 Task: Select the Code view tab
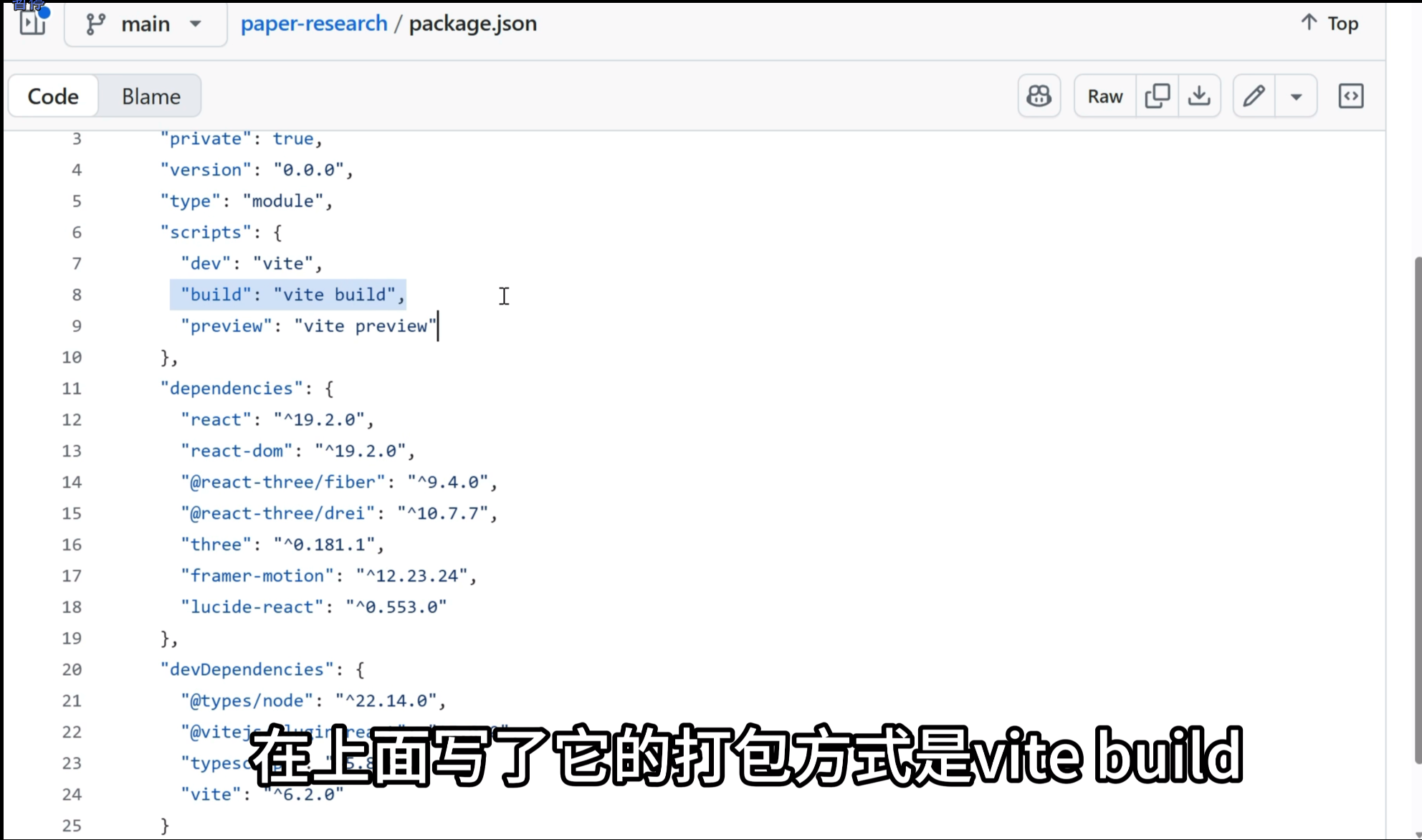53,96
